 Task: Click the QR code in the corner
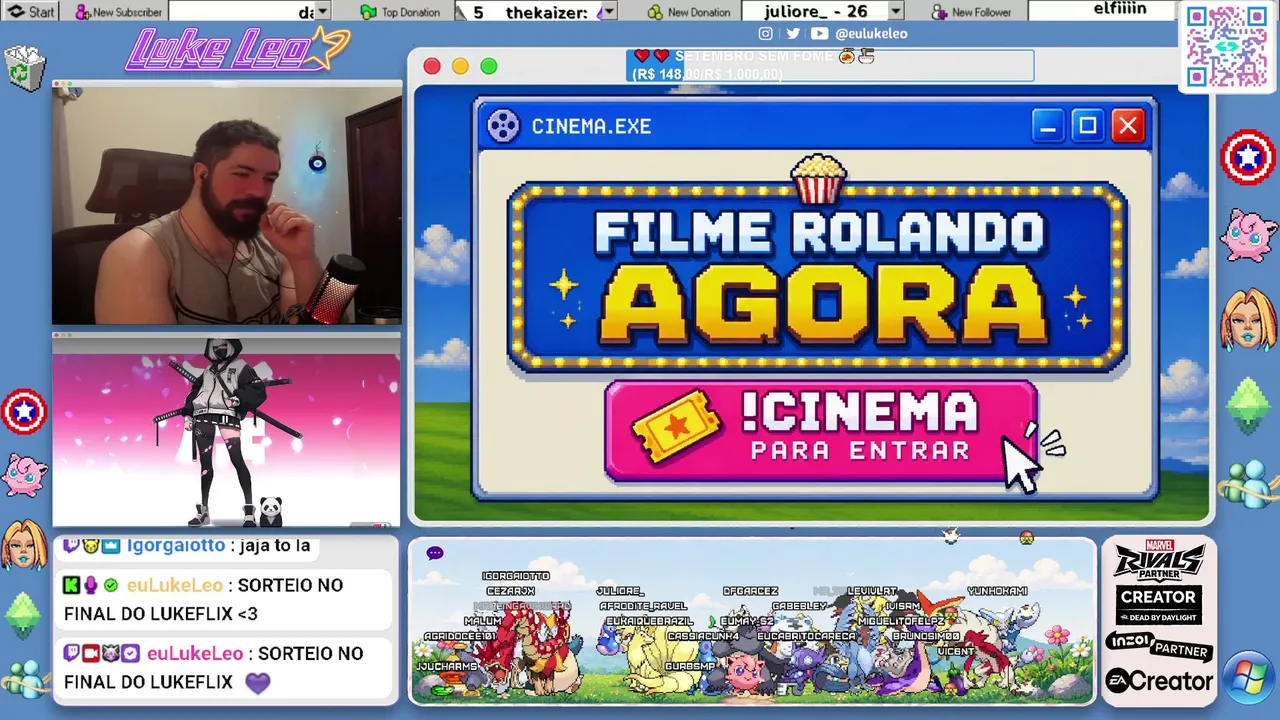pyautogui.click(x=1227, y=46)
